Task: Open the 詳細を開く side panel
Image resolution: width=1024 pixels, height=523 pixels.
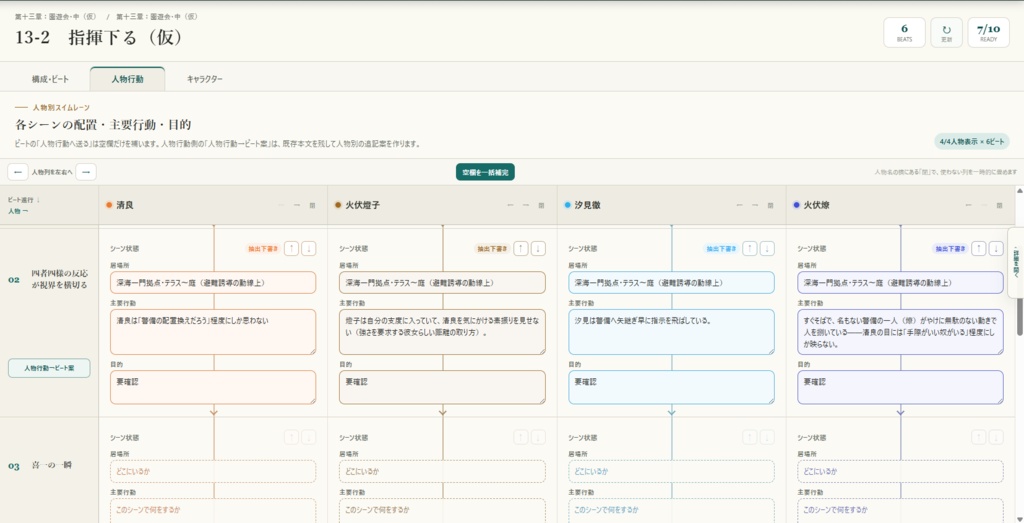Action: [1016, 262]
